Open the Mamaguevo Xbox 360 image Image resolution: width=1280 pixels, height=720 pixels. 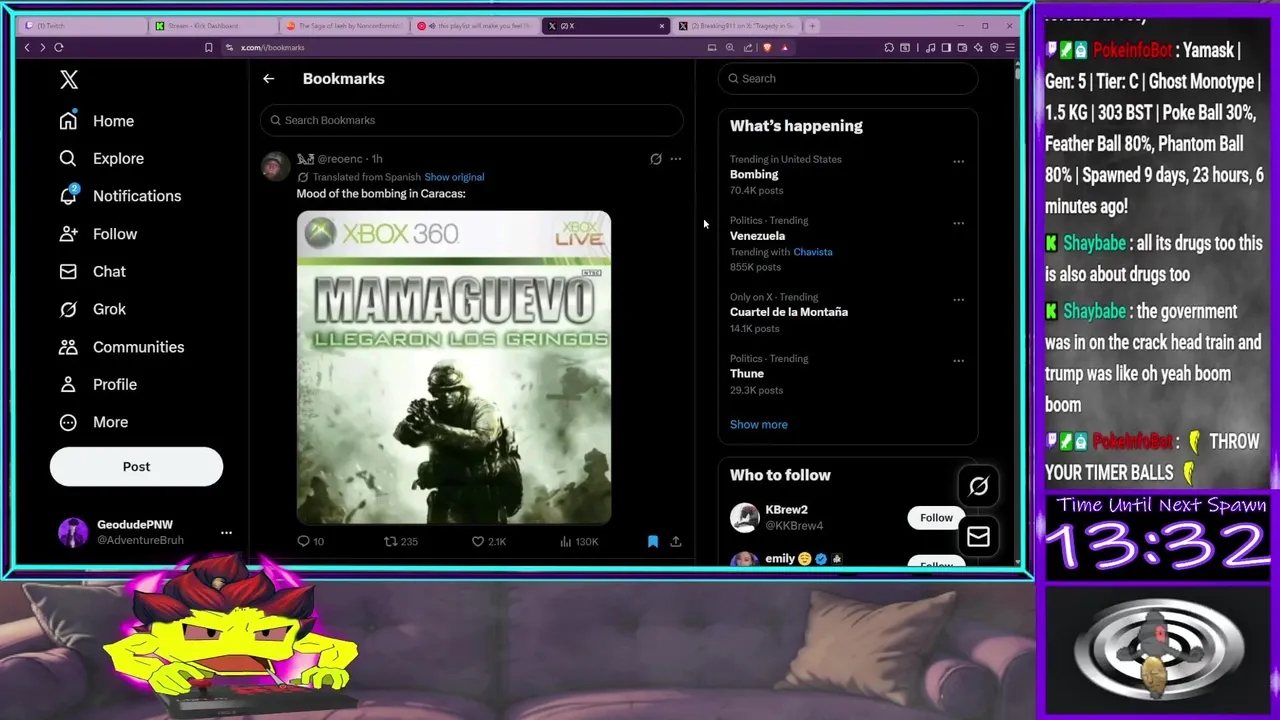tap(454, 367)
